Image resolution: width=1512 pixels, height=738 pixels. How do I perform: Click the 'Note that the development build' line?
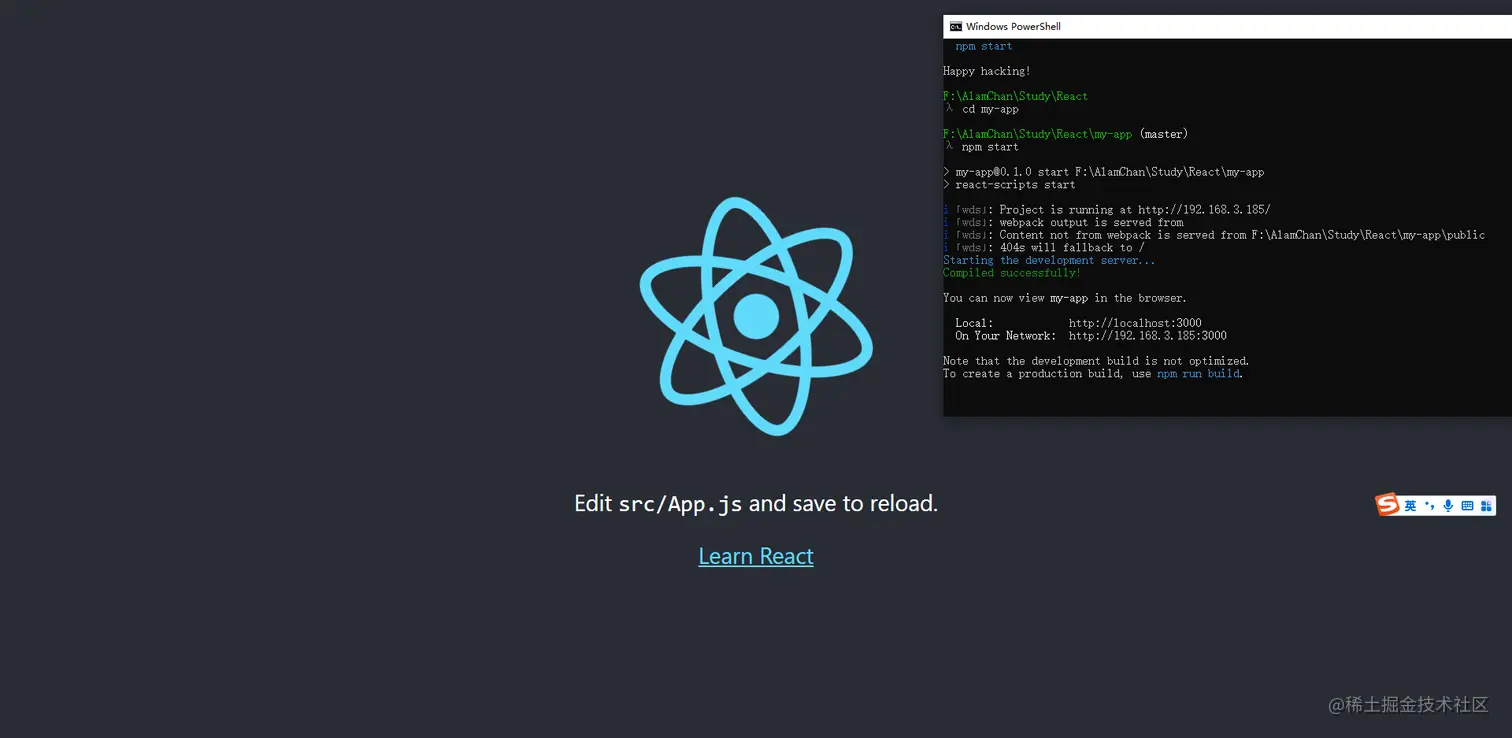pyautogui.click(x=1096, y=361)
